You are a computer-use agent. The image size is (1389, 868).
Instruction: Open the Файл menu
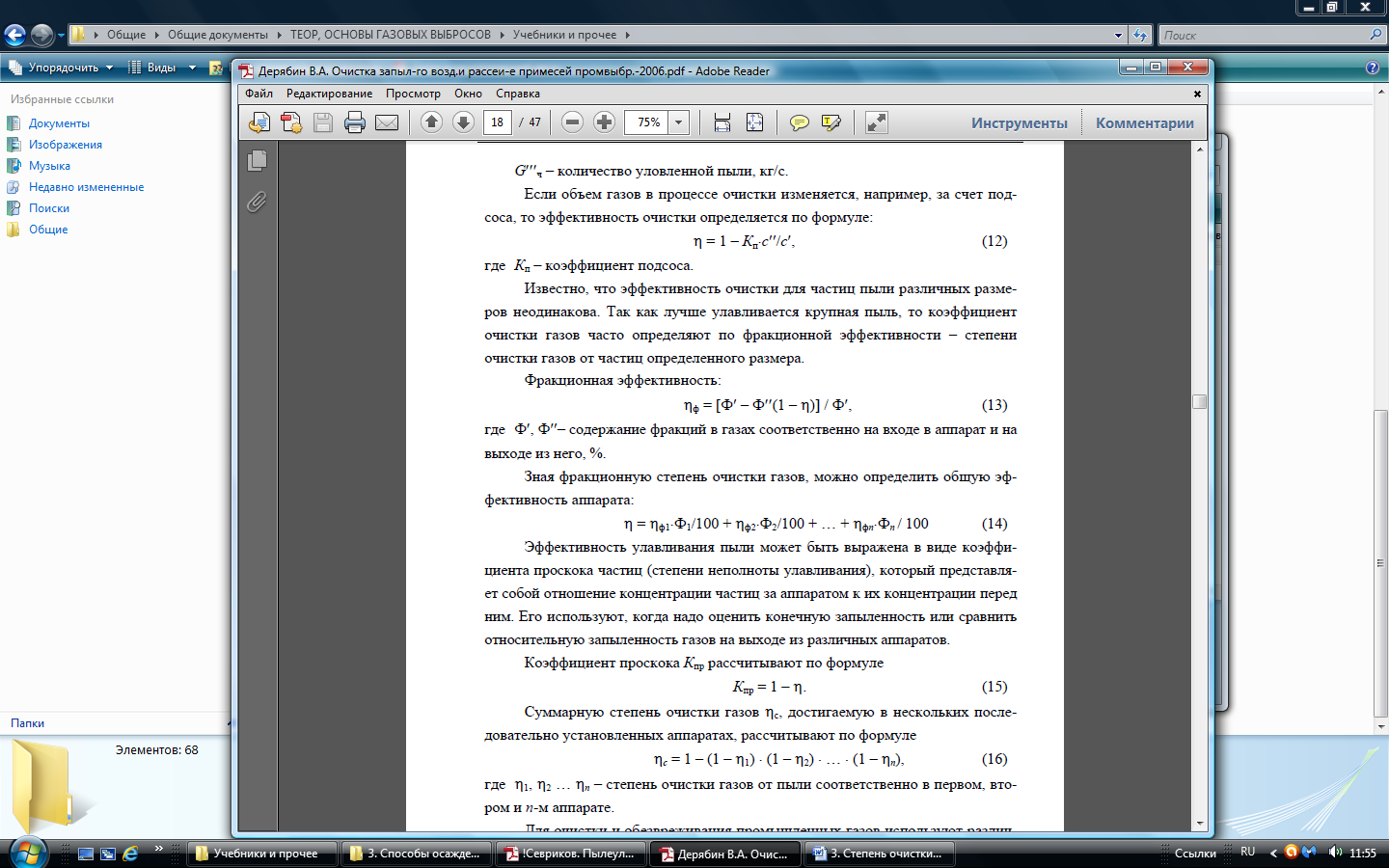point(259,94)
